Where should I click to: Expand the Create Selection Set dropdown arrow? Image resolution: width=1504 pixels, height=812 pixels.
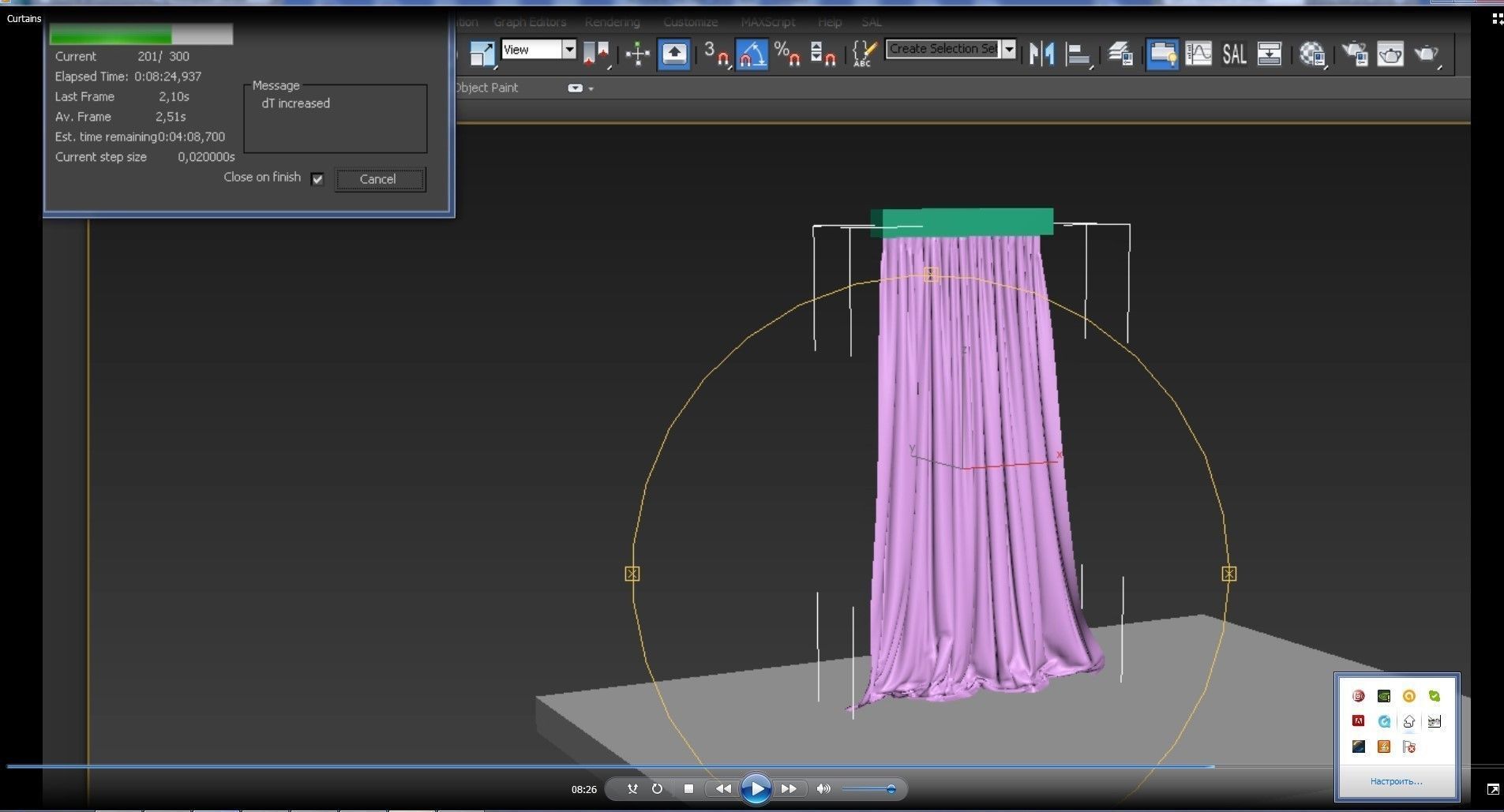(1009, 49)
